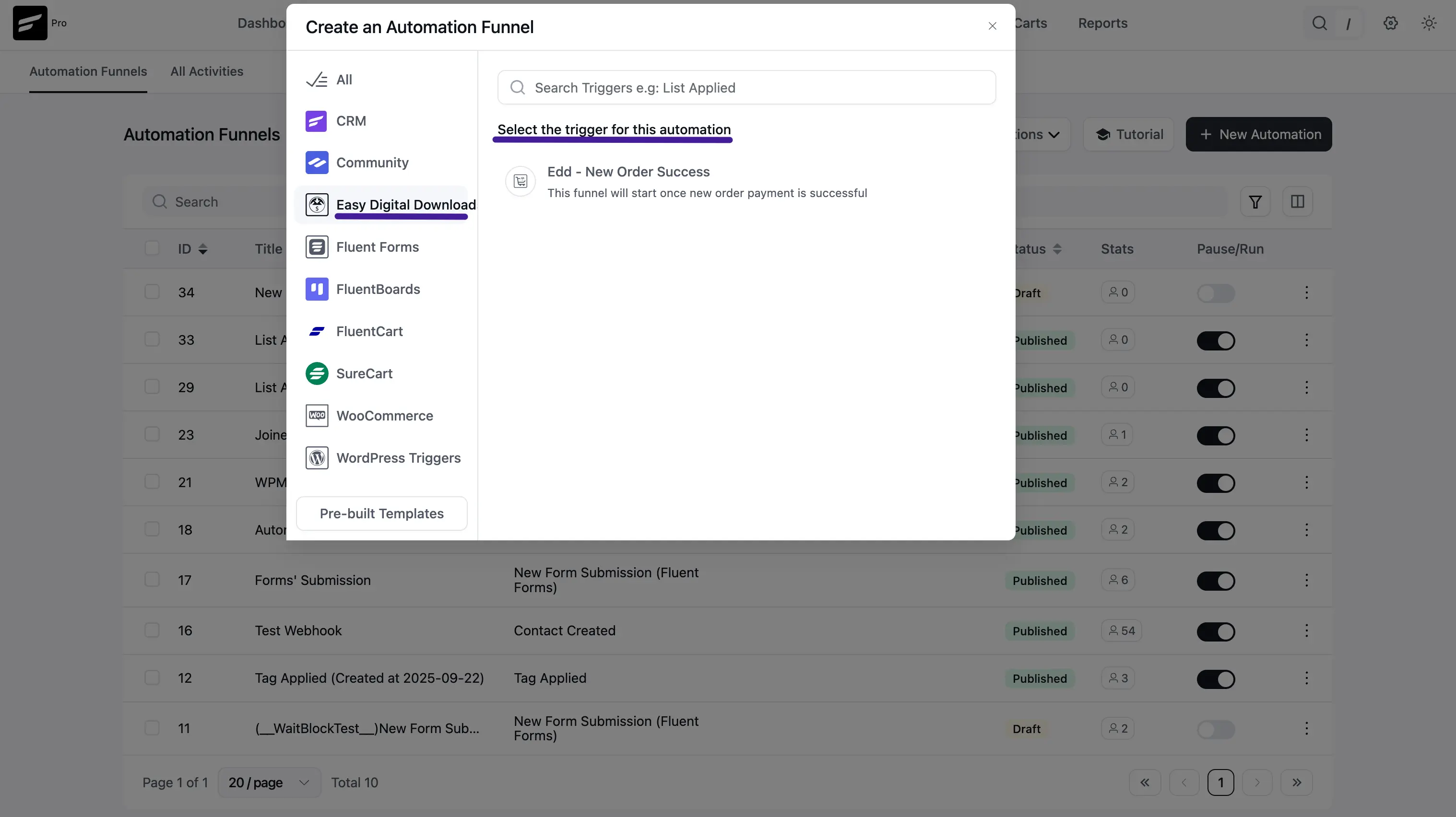Image resolution: width=1456 pixels, height=817 pixels.
Task: Click the Stats count badge showing 54
Action: click(1122, 630)
